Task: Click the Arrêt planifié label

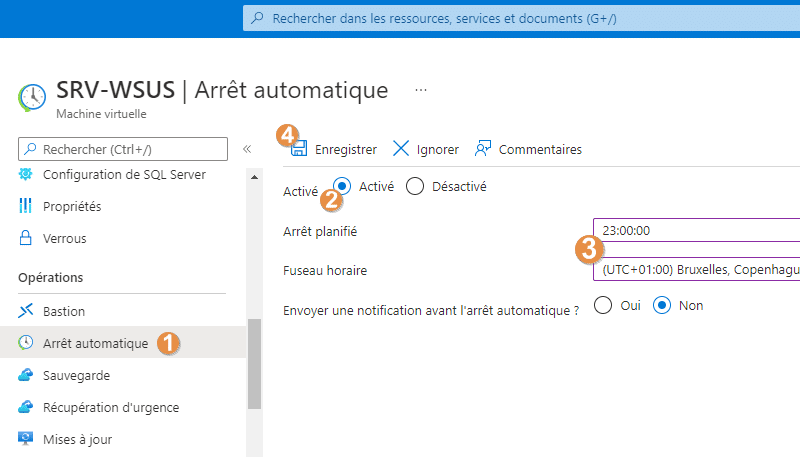Action: coord(320,232)
